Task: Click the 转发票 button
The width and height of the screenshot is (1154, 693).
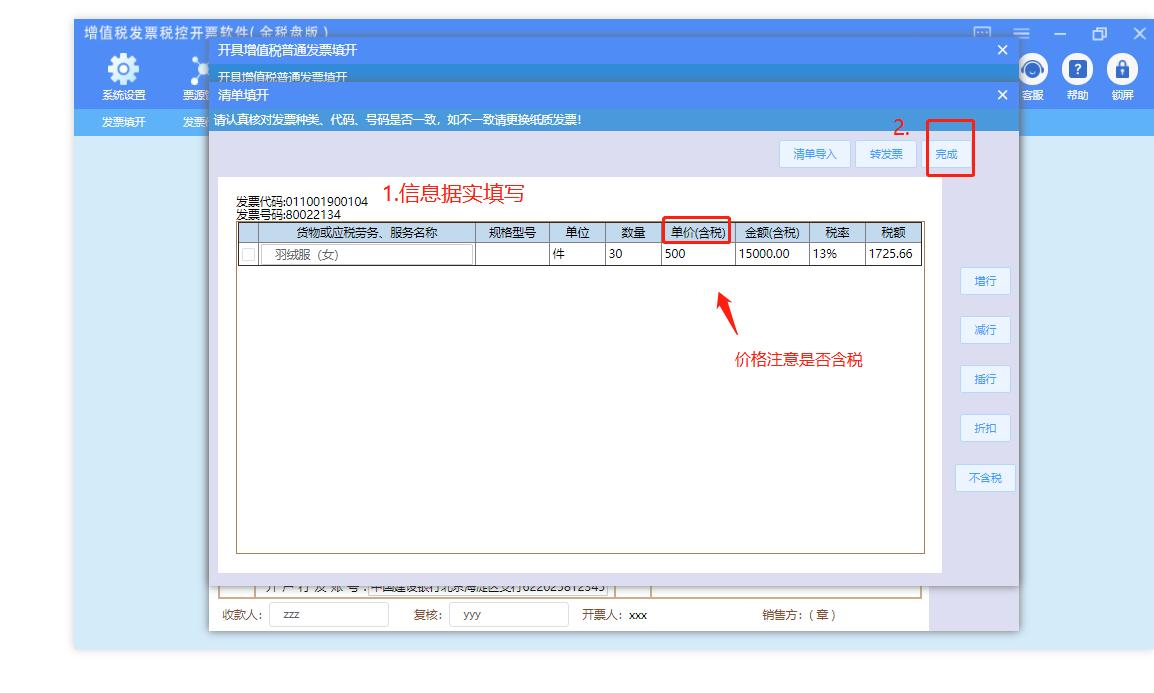Action: point(886,154)
